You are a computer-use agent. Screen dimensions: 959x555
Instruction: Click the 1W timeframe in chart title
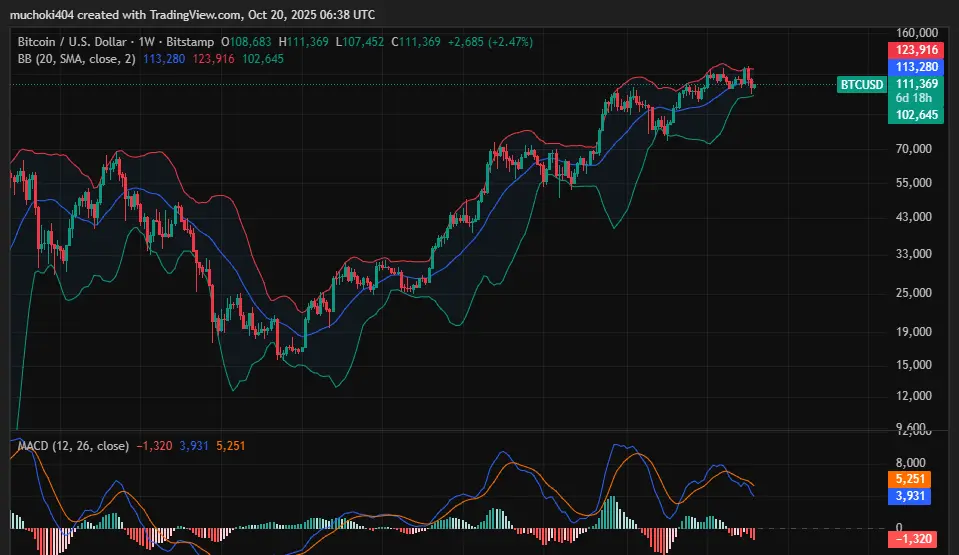[146, 42]
